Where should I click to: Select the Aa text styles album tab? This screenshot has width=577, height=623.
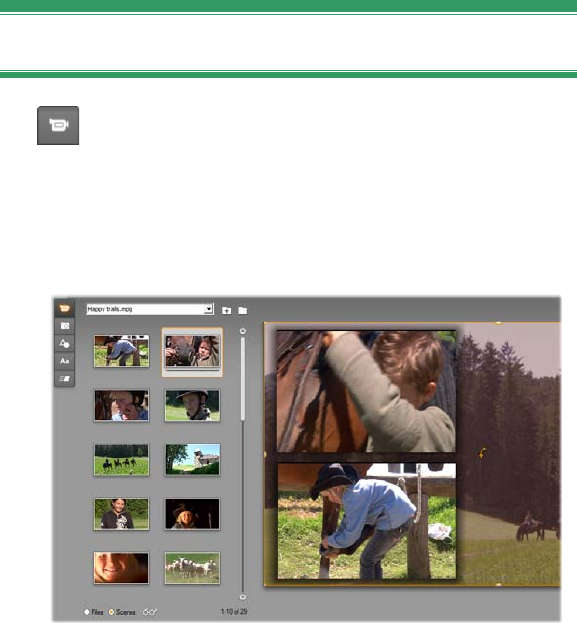tap(64, 361)
